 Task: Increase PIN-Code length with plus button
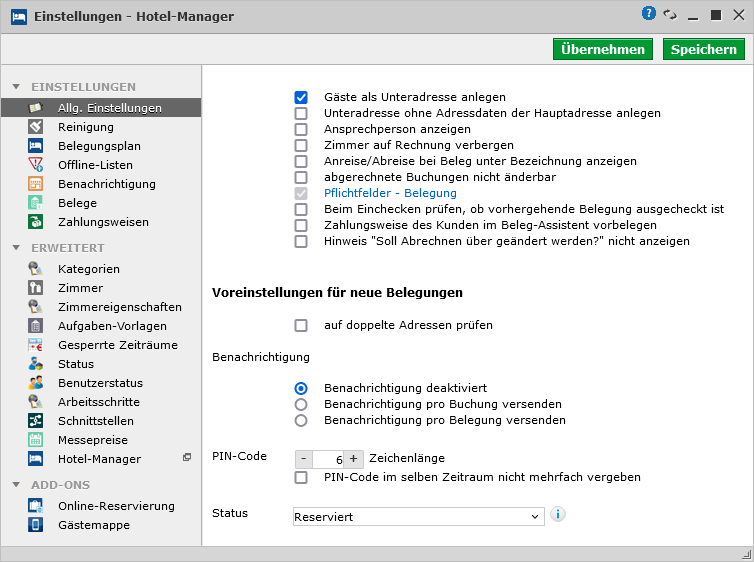[353, 459]
